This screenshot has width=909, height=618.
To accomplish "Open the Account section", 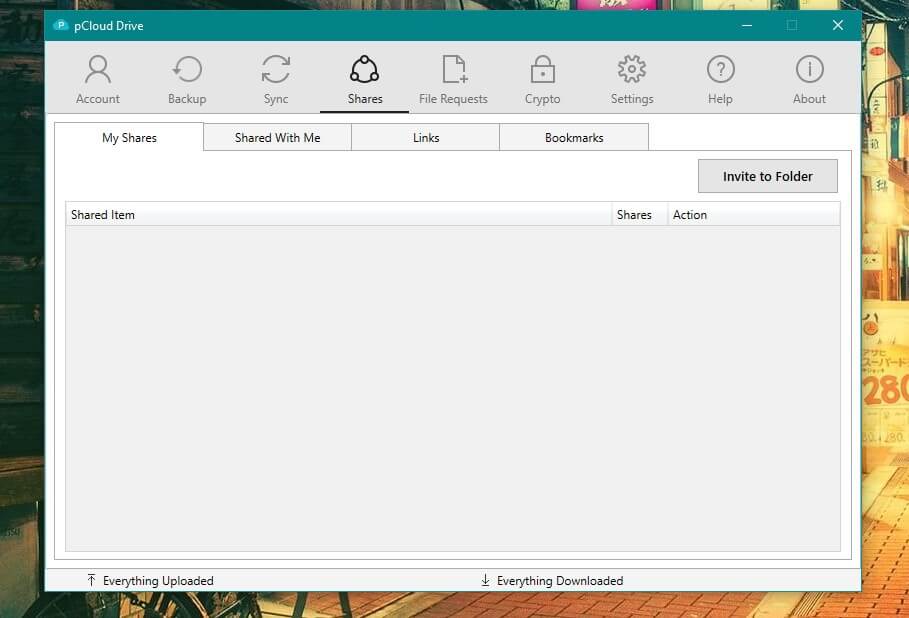I will pos(97,77).
